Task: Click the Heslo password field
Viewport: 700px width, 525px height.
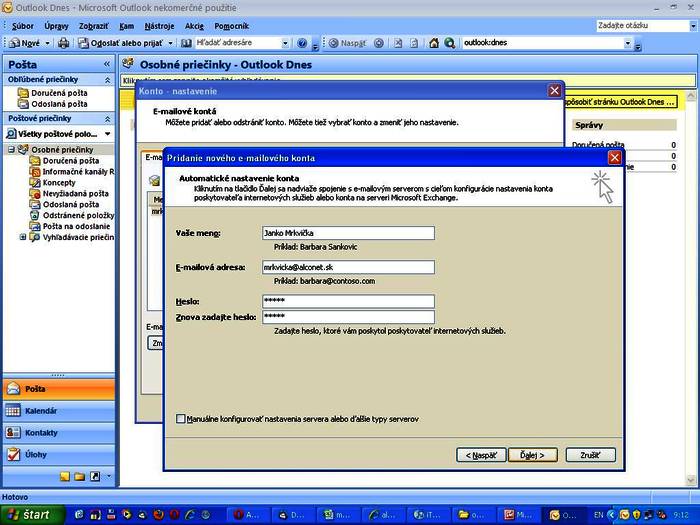Action: [348, 301]
